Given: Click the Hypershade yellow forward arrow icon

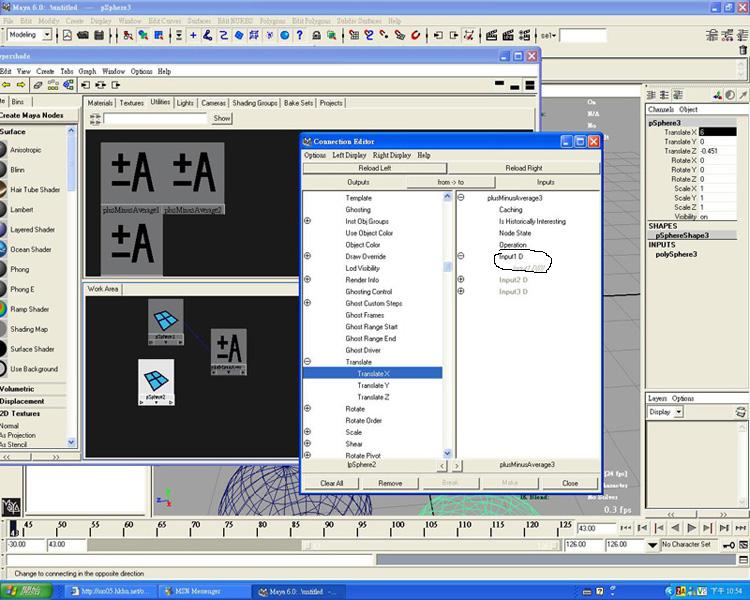Looking at the screenshot, I should click(x=21, y=85).
